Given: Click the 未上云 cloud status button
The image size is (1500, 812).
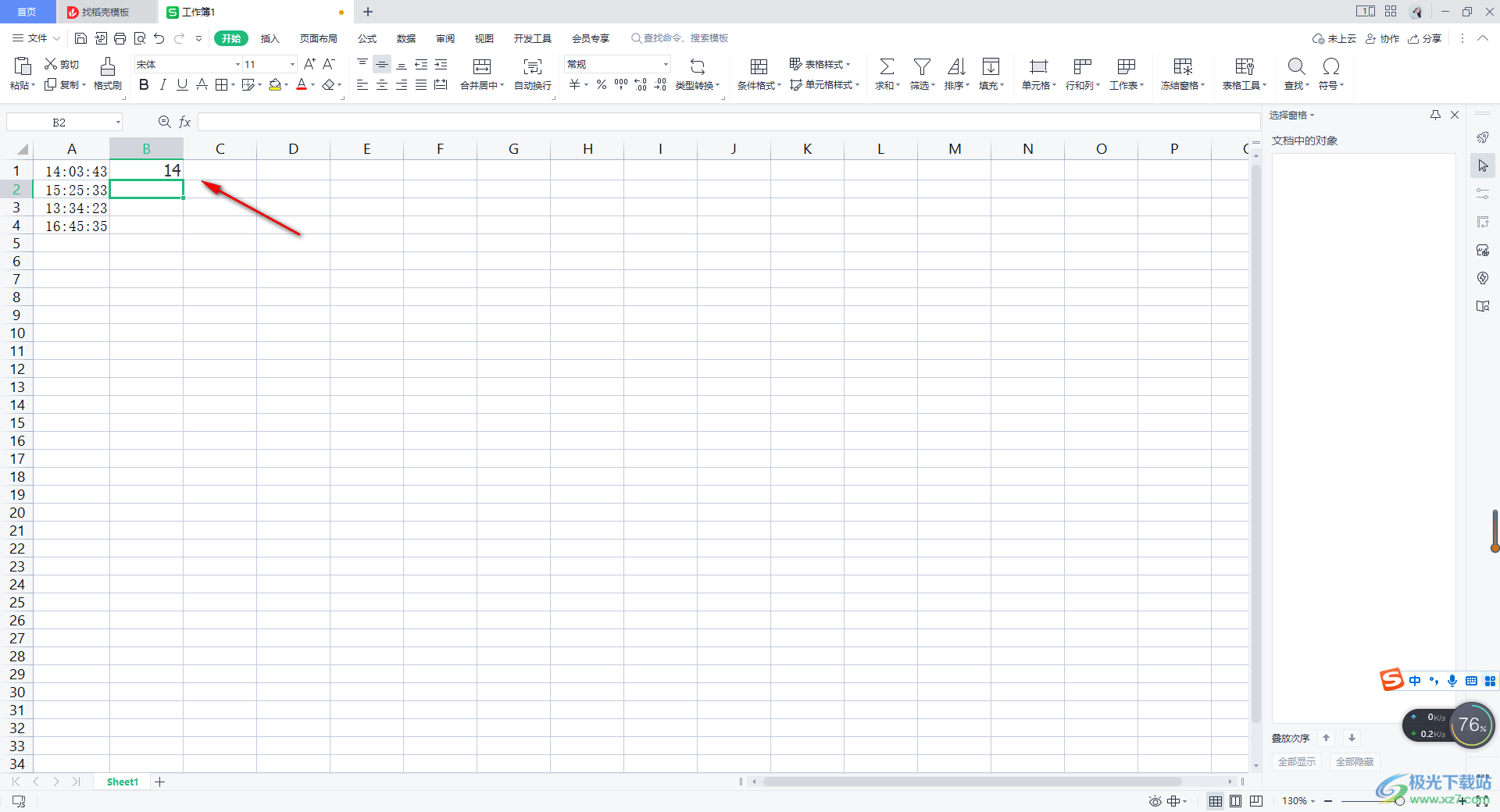Looking at the screenshot, I should tap(1334, 38).
